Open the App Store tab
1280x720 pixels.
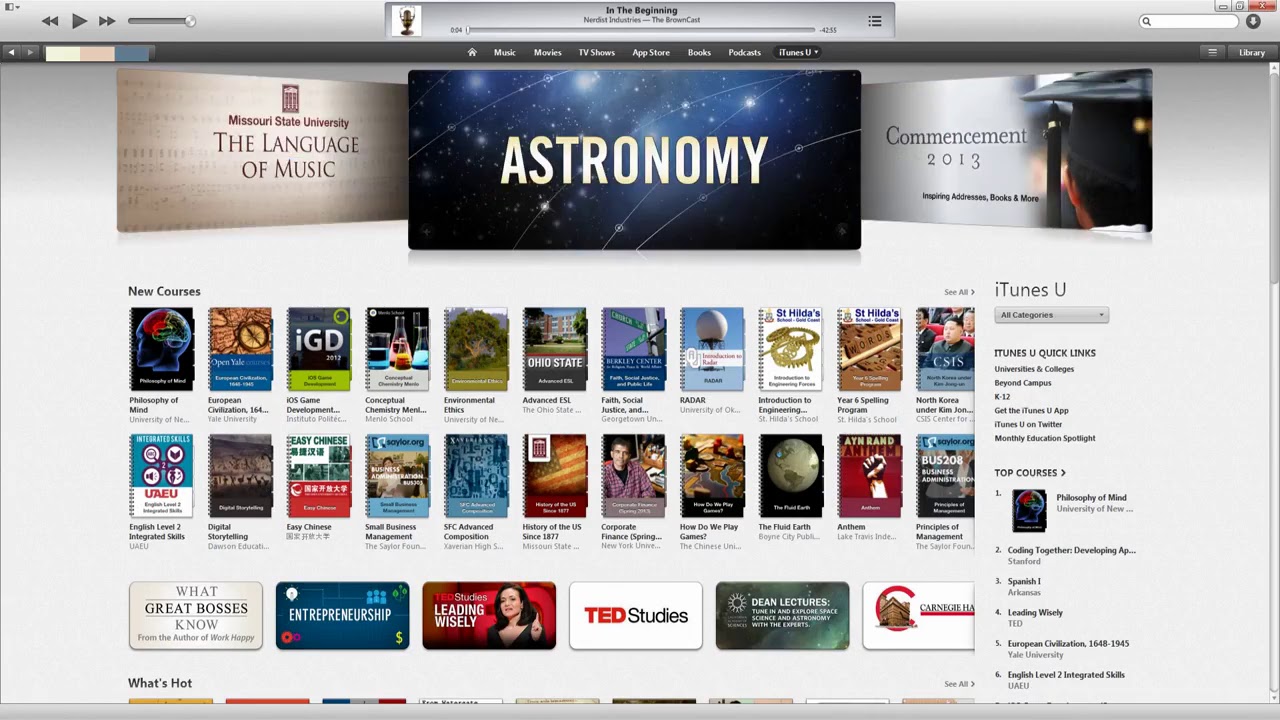point(651,52)
